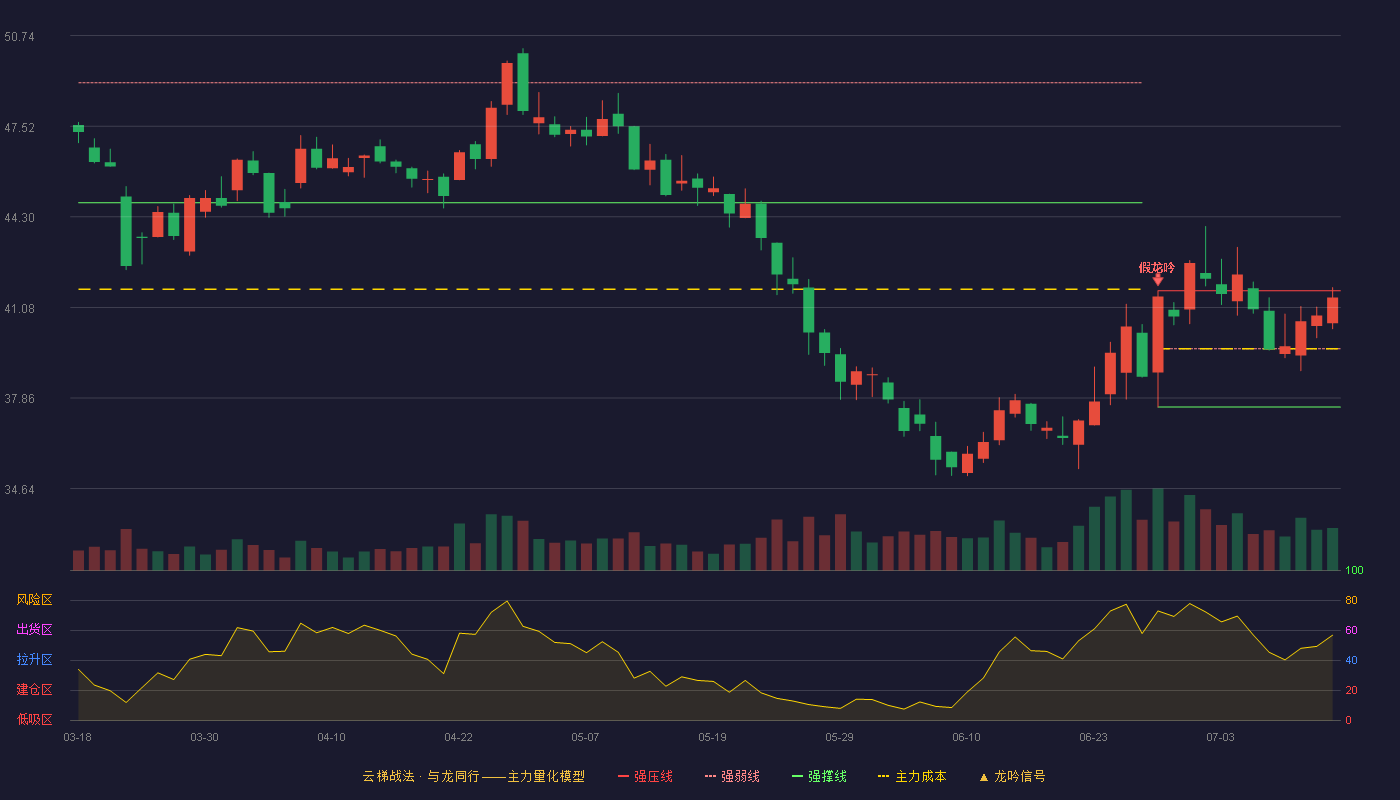Click the 建仓区 zone label
The width and height of the screenshot is (1400, 800).
tap(34, 690)
